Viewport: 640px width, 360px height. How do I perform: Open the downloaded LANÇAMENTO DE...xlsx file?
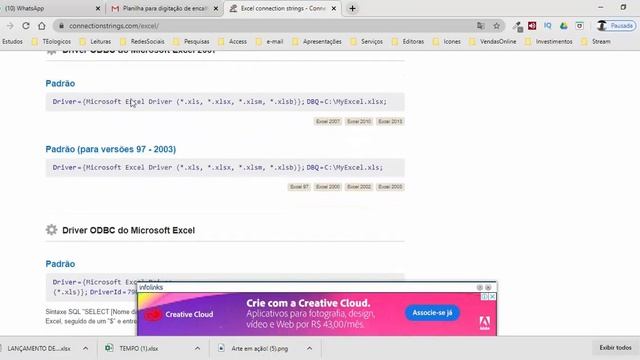coord(38,349)
